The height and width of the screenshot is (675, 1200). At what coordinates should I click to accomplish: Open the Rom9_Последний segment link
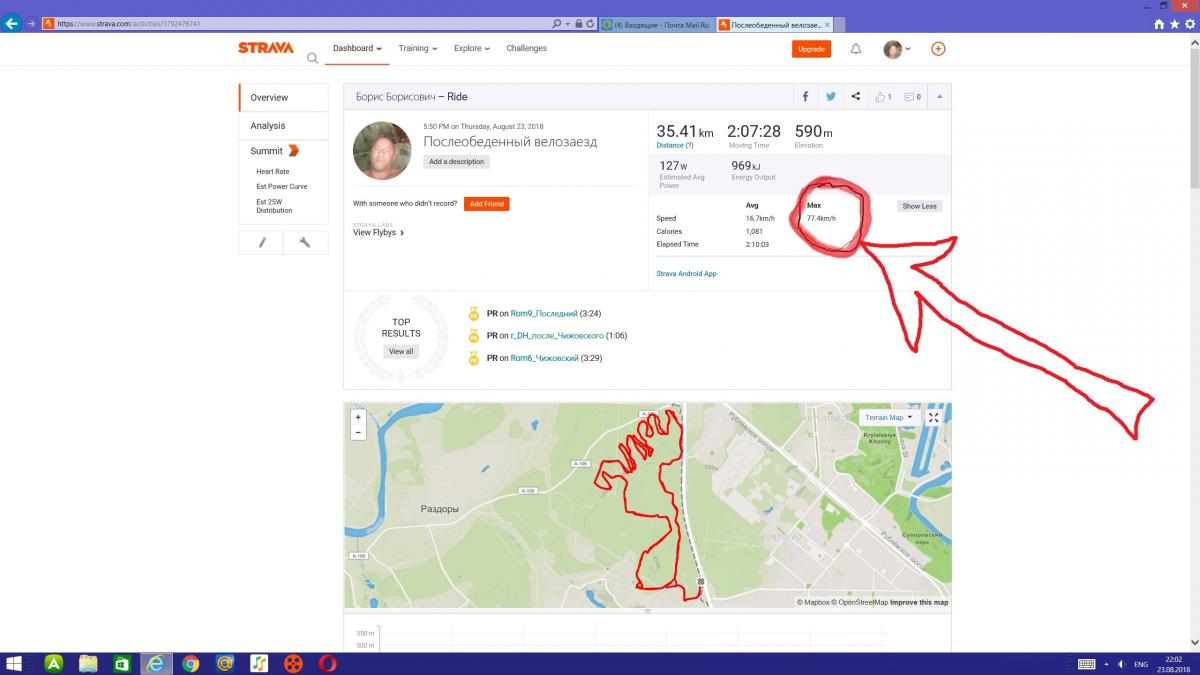coord(544,313)
